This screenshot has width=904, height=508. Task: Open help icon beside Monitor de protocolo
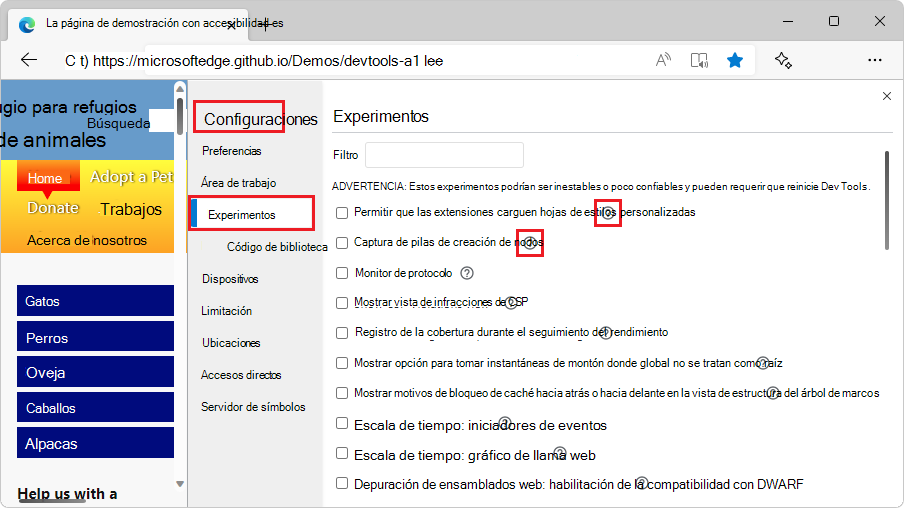point(467,273)
